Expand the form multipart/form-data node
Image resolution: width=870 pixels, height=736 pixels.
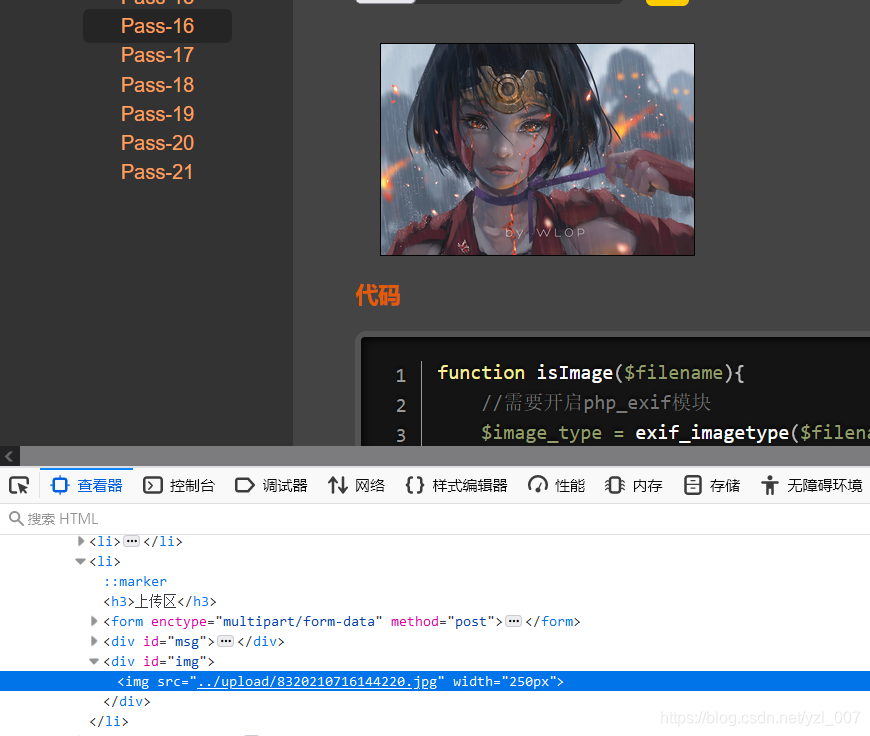tap(94, 621)
